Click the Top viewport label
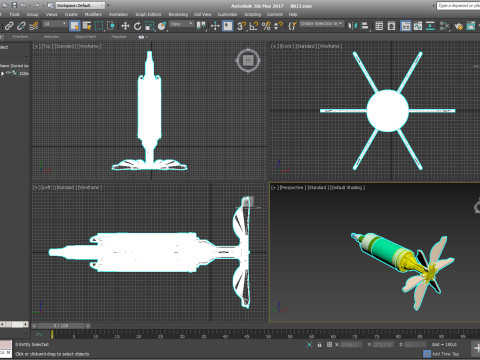Viewport: 480px width, 360px height. pos(46,46)
